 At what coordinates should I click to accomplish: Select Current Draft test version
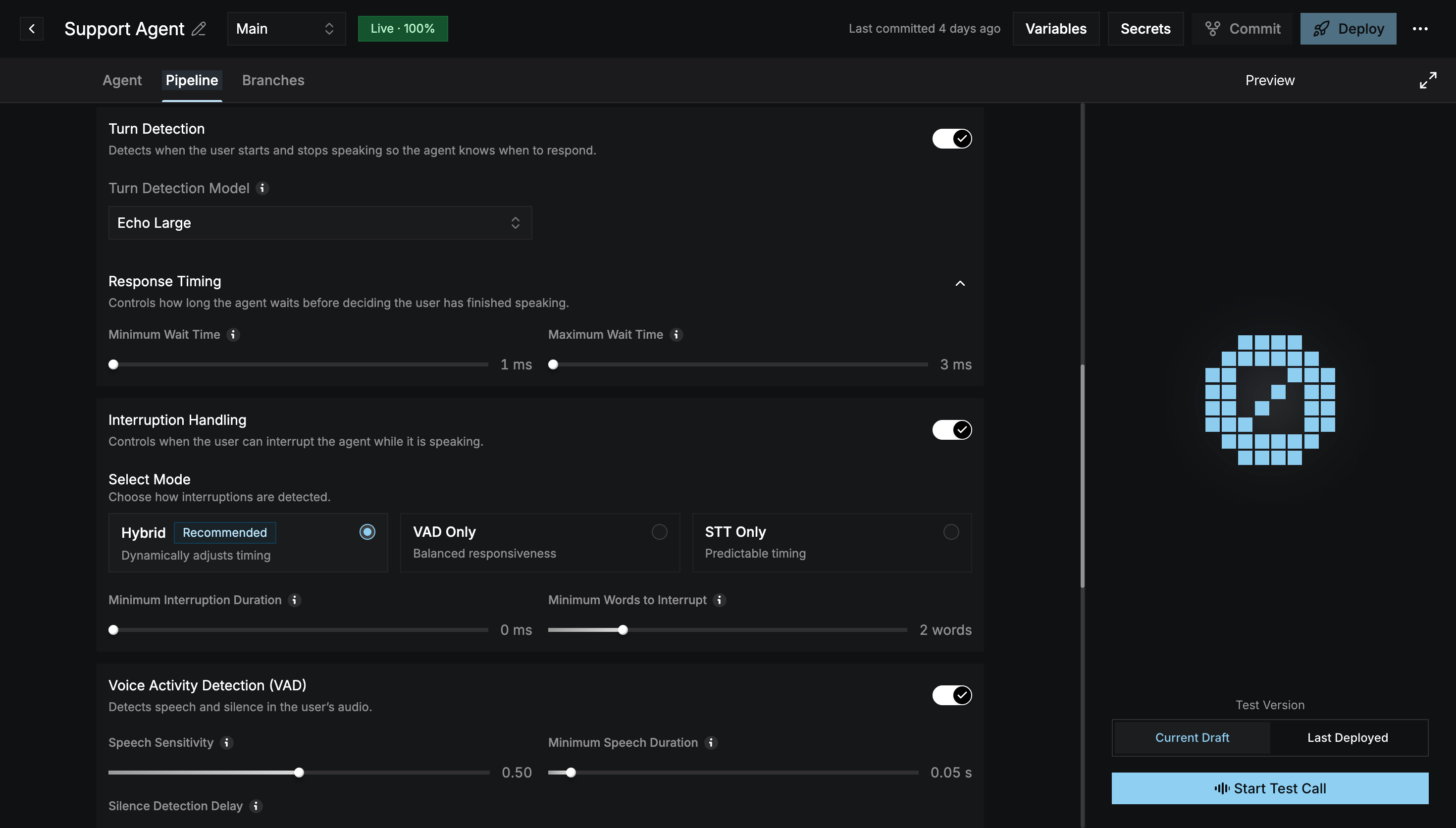[x=1192, y=737]
